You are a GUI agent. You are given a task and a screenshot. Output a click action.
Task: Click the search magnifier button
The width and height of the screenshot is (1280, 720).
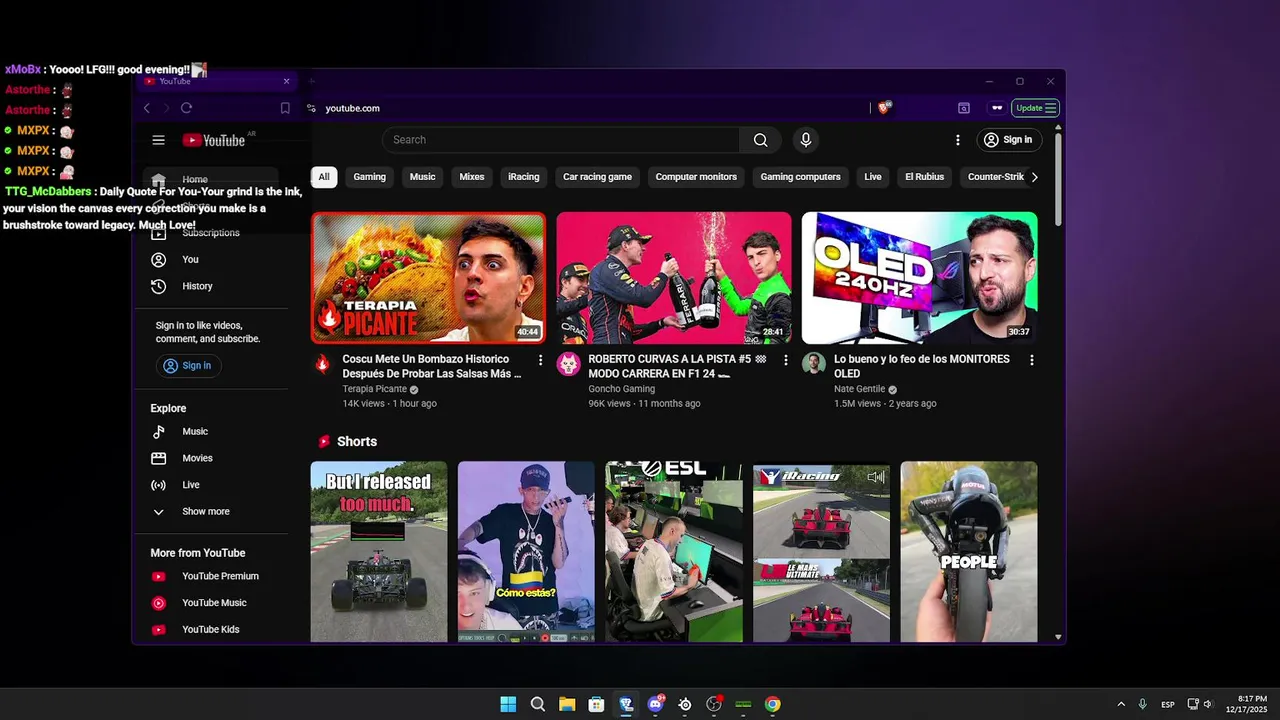click(x=760, y=140)
